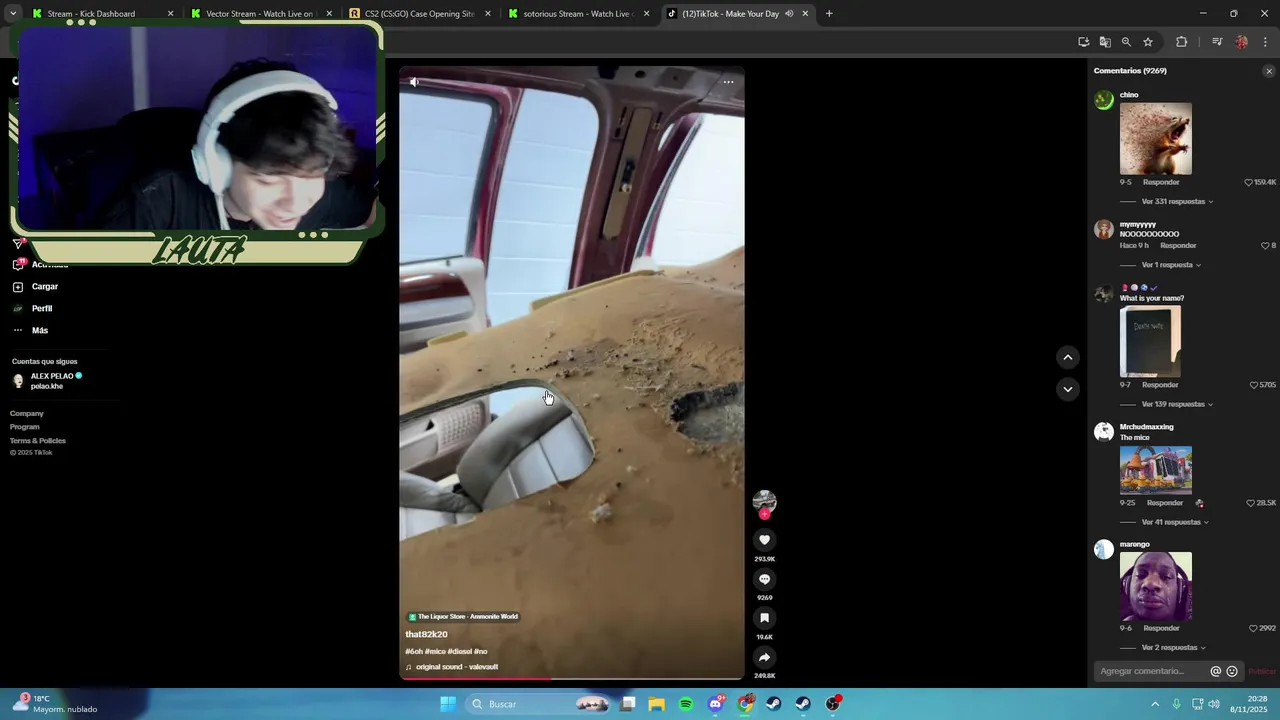This screenshot has width=1280, height=720.
Task: Expand 'Ver 331 respuestas' under chino's comment
Action: [x=1177, y=202]
